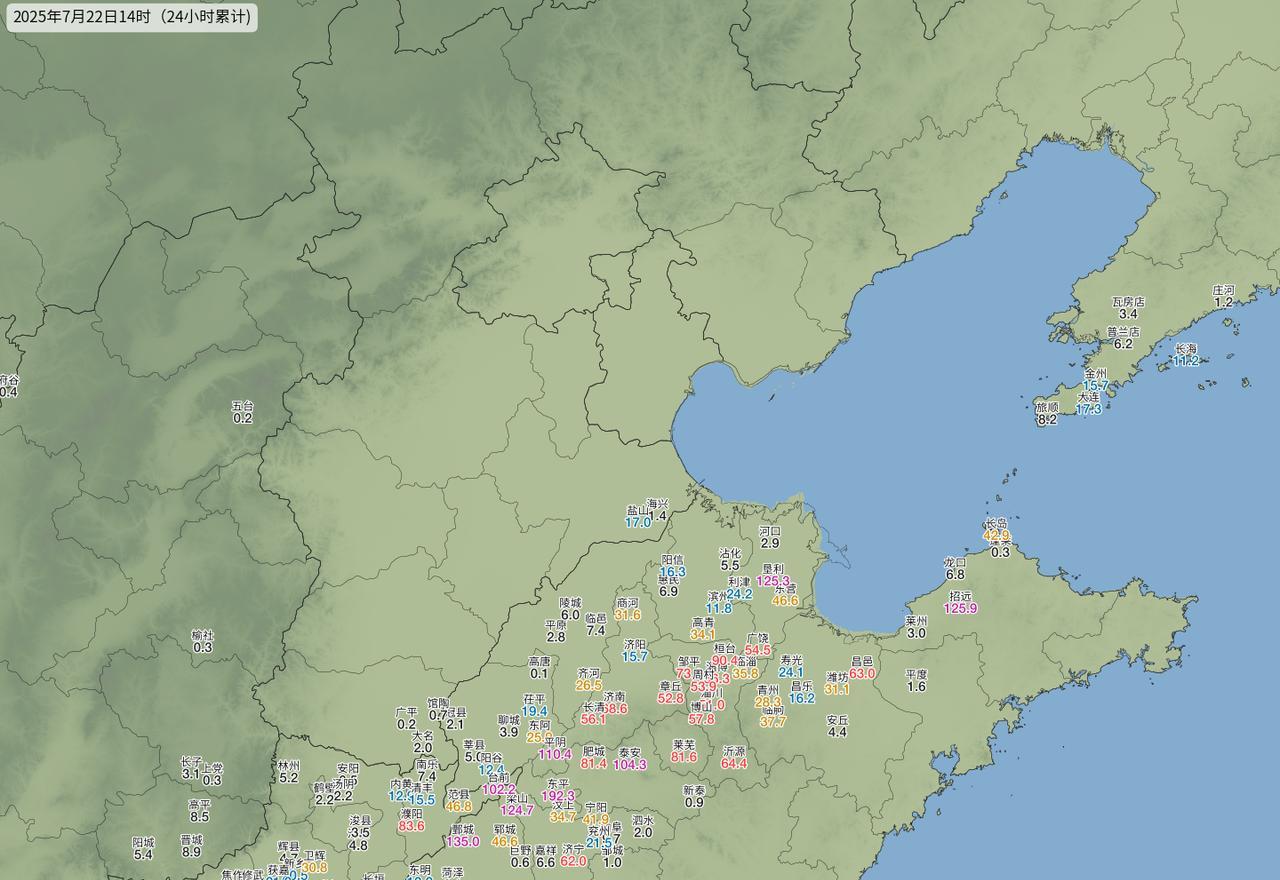
Task: Select the 利津 station label
Action: tap(739, 581)
